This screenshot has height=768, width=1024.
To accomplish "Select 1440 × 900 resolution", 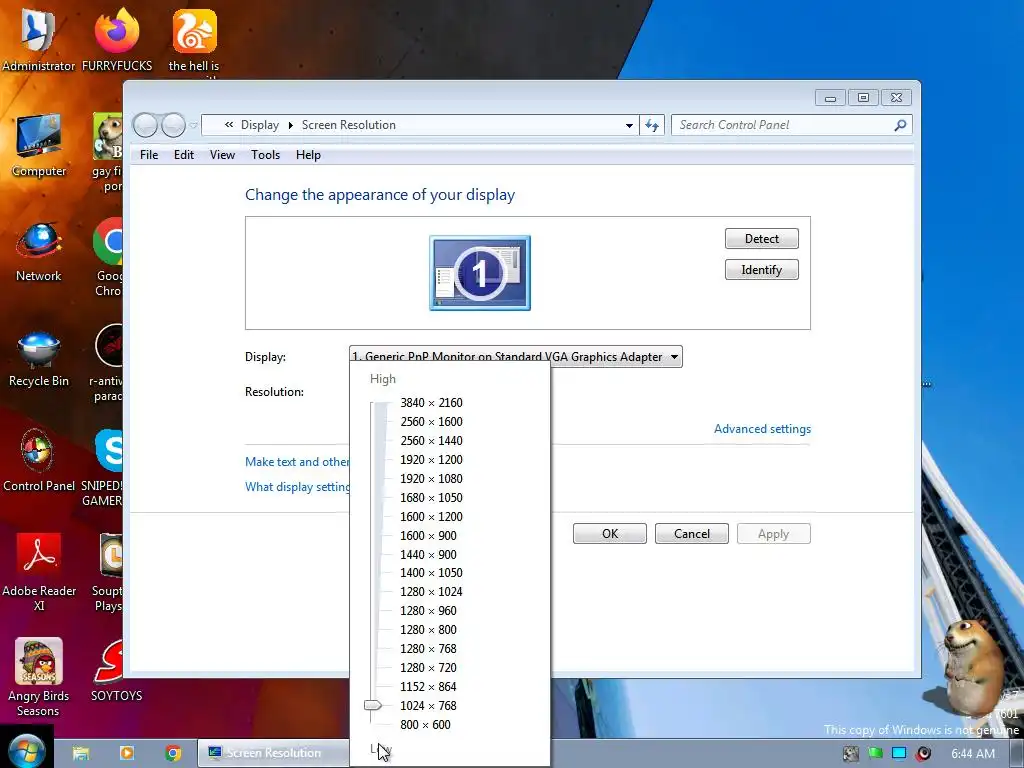I will click(x=428, y=554).
